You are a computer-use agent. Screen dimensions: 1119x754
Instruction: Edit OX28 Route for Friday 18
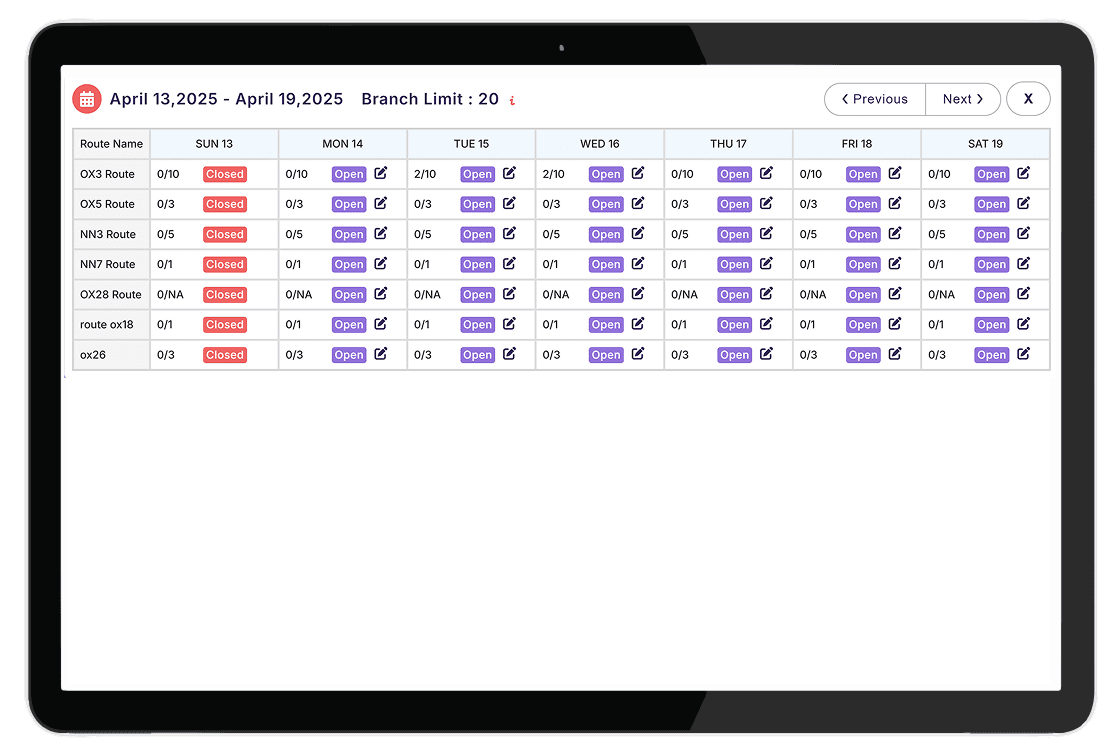895,294
